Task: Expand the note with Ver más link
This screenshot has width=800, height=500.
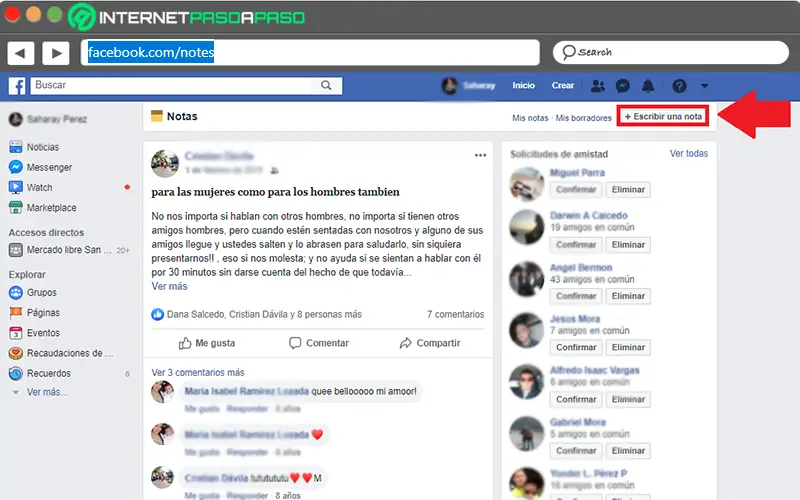Action: (169, 286)
